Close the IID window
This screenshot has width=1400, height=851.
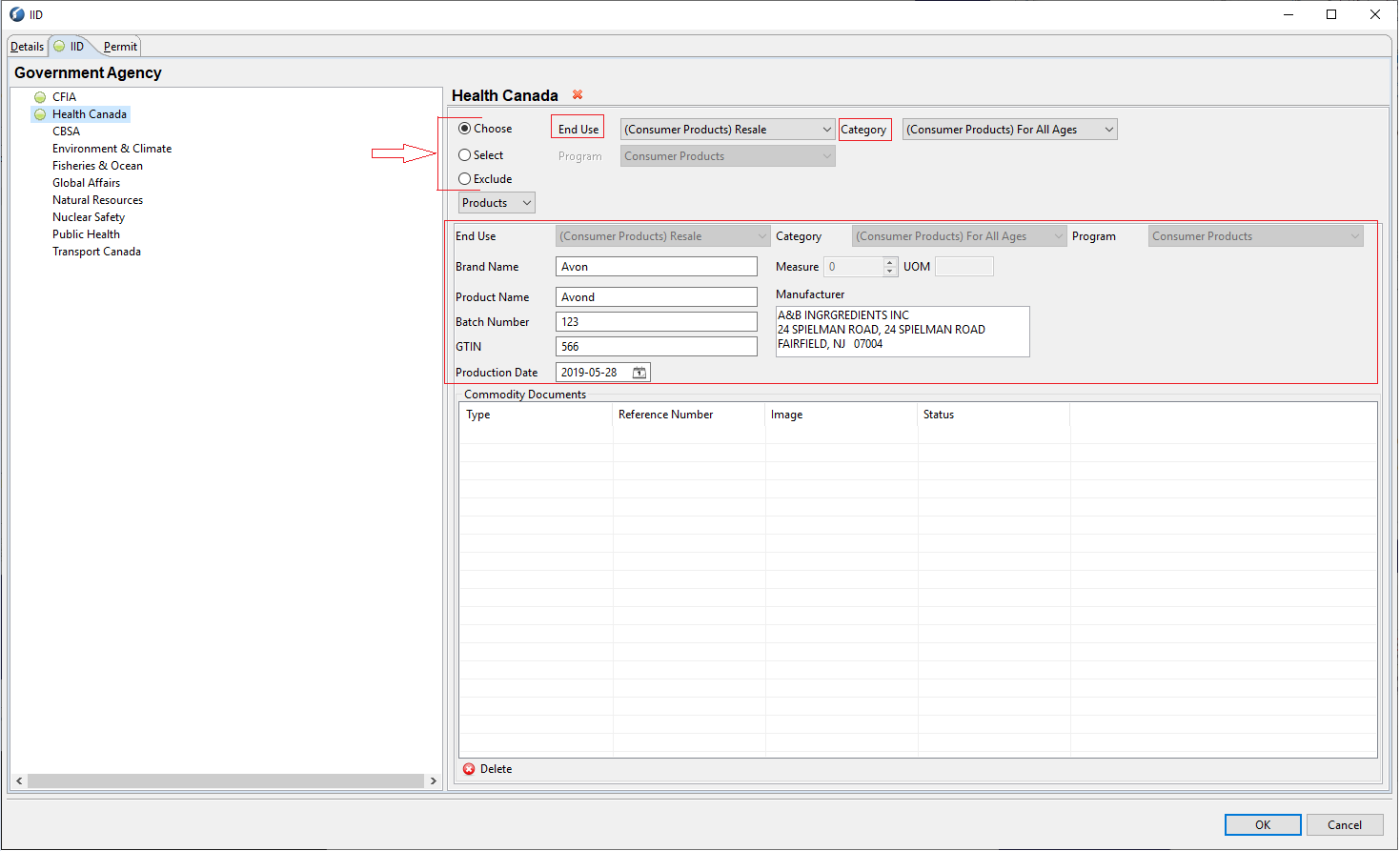pos(1375,14)
